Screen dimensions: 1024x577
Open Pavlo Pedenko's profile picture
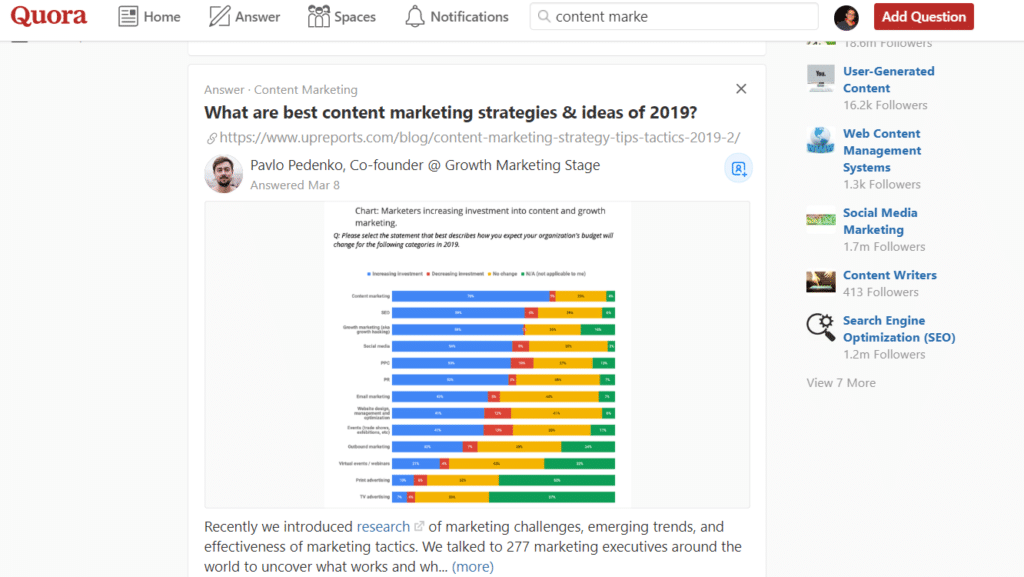[223, 173]
